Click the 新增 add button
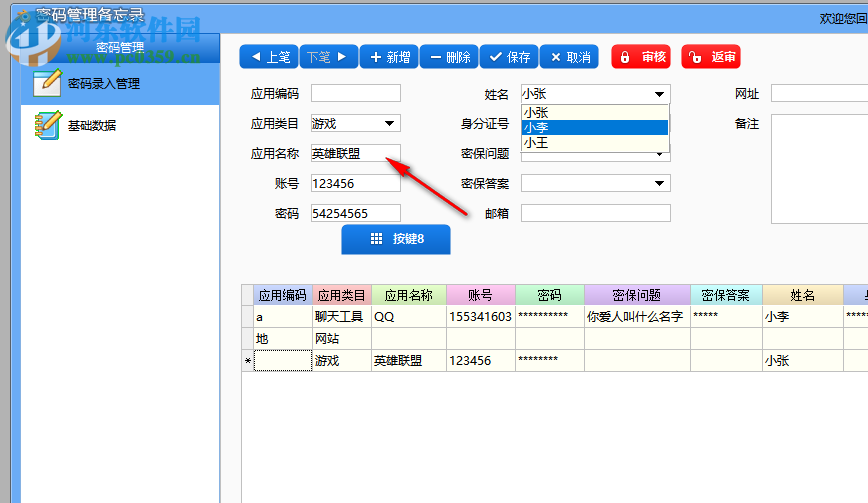Screen dimensions: 868x503 (x=389, y=57)
